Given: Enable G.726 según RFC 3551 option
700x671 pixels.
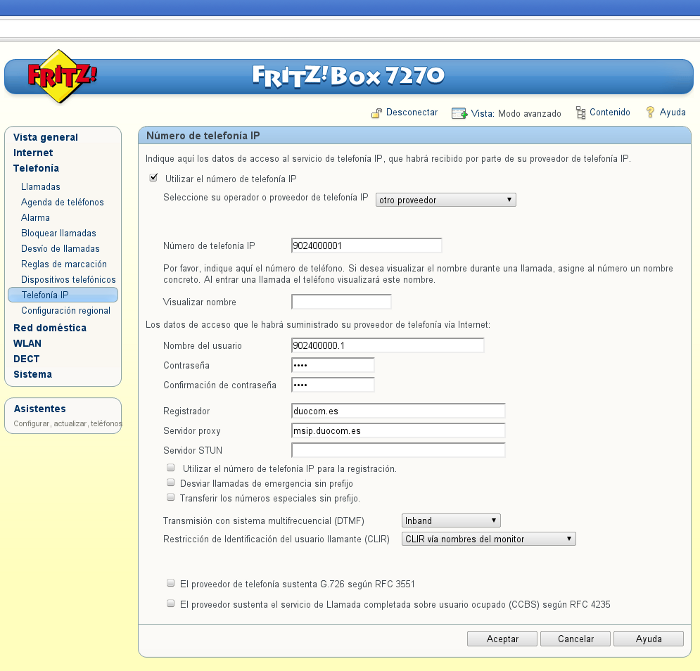Looking at the screenshot, I should pyautogui.click(x=171, y=583).
